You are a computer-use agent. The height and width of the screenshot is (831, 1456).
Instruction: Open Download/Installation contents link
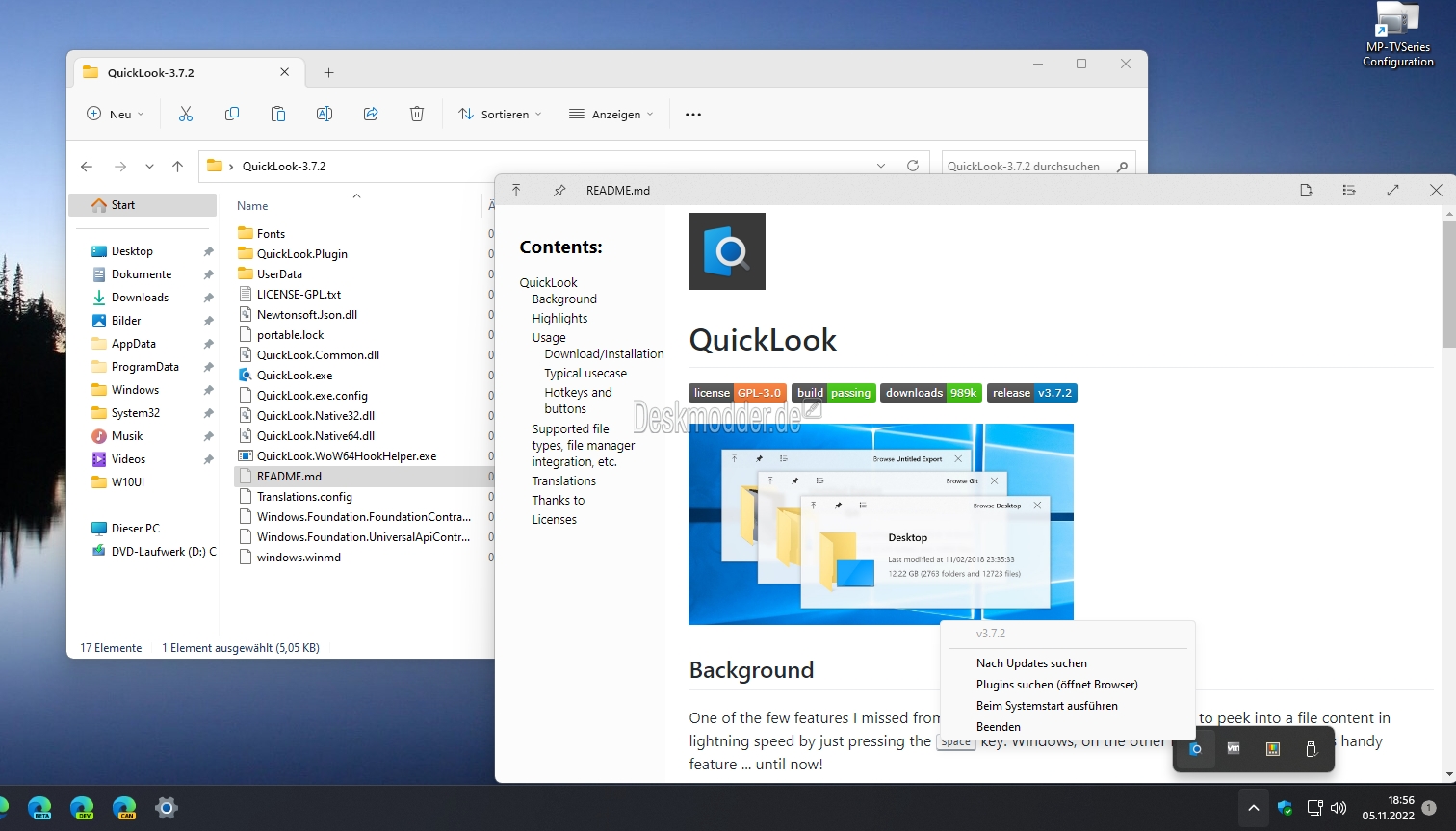(604, 354)
